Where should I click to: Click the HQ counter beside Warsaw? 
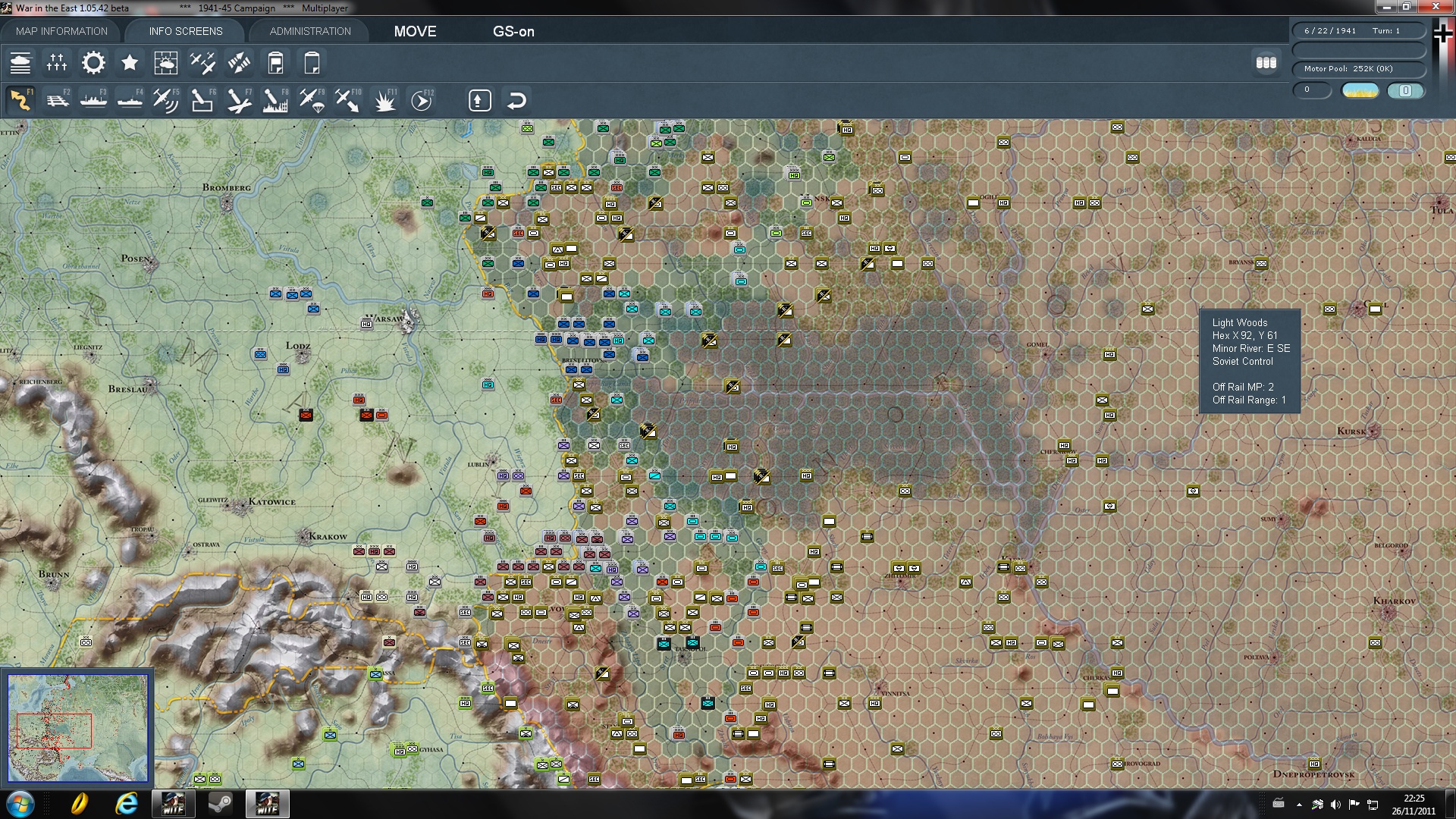tap(366, 324)
